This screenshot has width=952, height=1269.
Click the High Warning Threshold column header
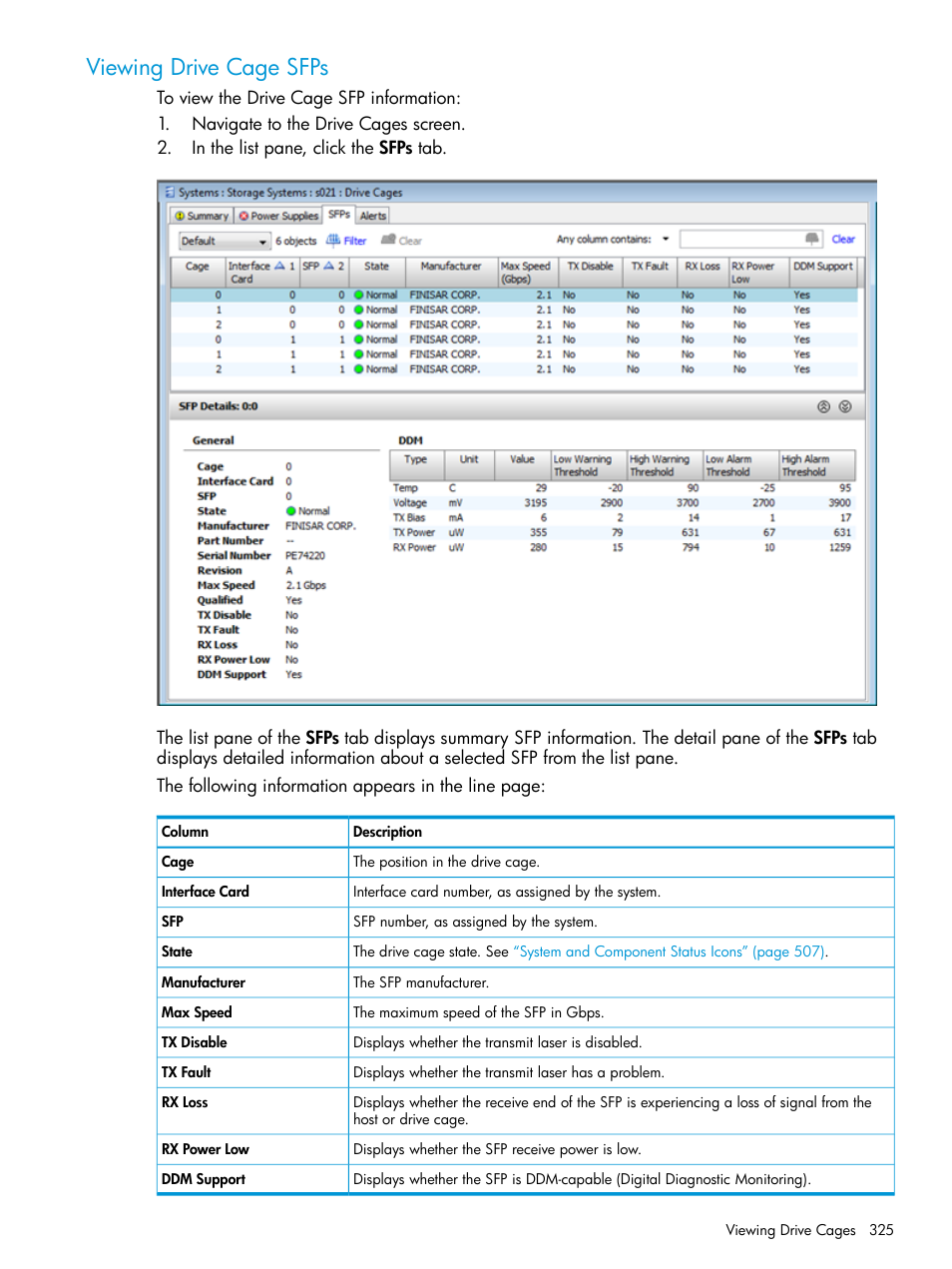[665, 465]
